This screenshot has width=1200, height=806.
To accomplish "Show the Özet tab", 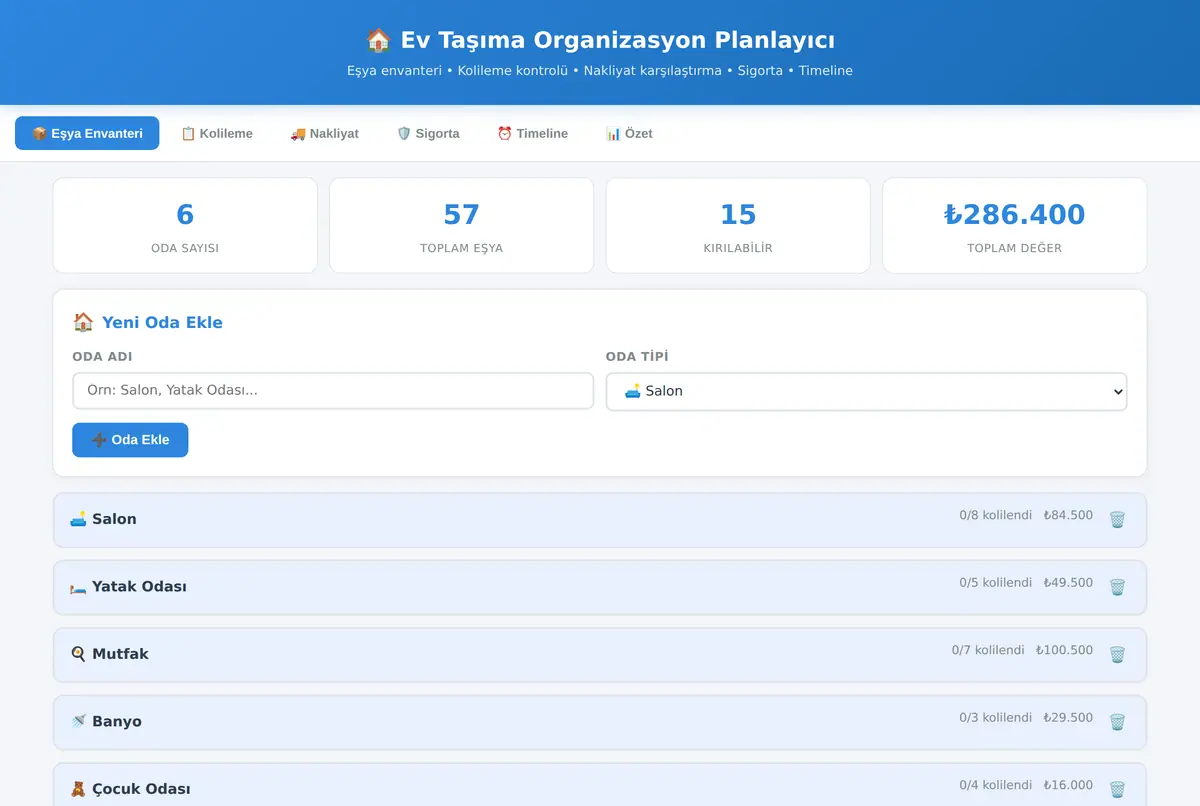I will pos(629,133).
